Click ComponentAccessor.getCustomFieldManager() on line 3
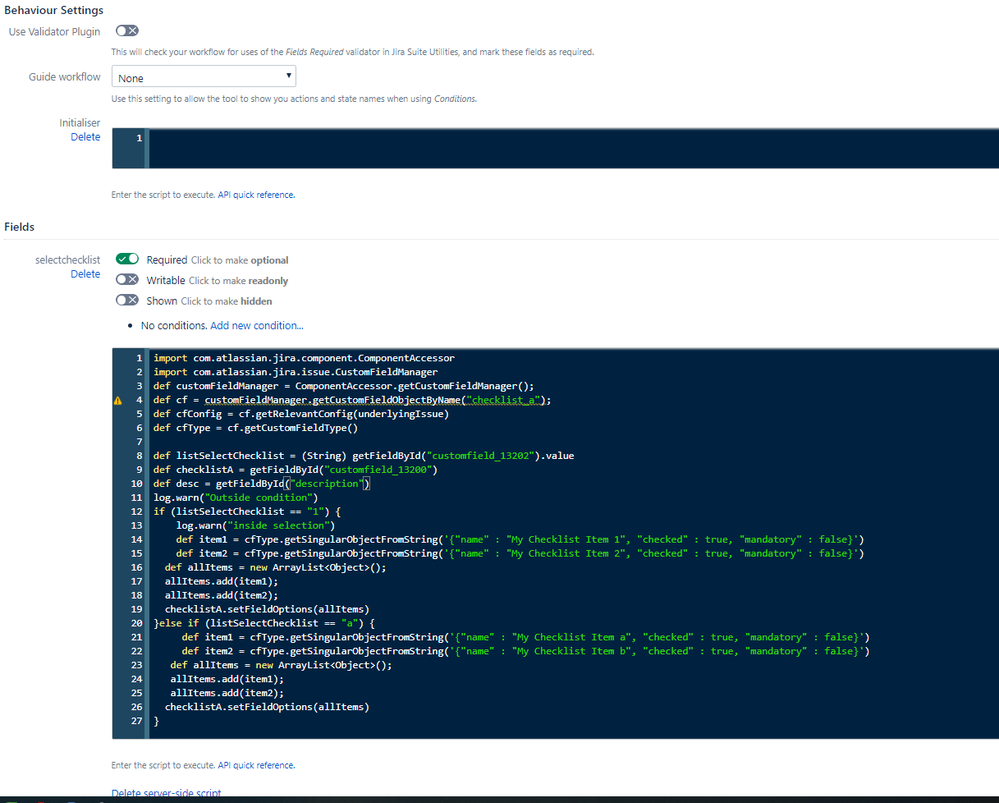The image size is (999, 803). click(x=414, y=386)
